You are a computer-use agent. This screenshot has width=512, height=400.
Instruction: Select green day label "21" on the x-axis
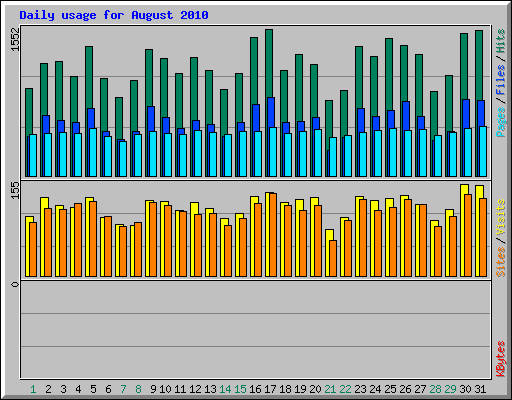pos(330,389)
